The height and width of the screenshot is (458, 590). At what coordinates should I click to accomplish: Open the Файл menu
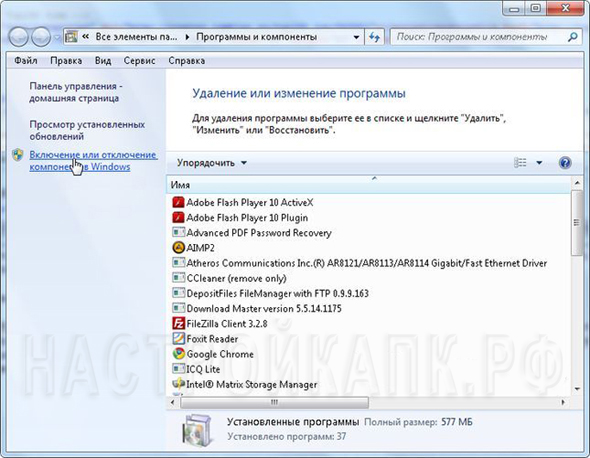point(26,61)
